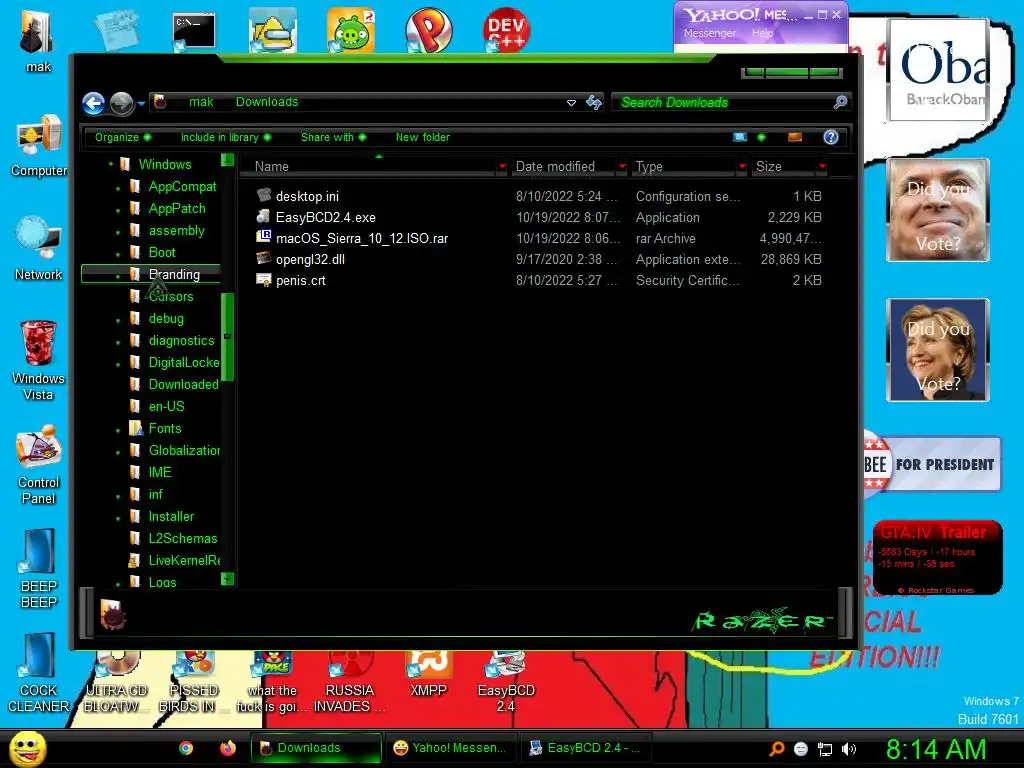Switch to EasyBCD 2.4 taskbar button
Image resolution: width=1024 pixels, height=768 pixels.
point(586,748)
